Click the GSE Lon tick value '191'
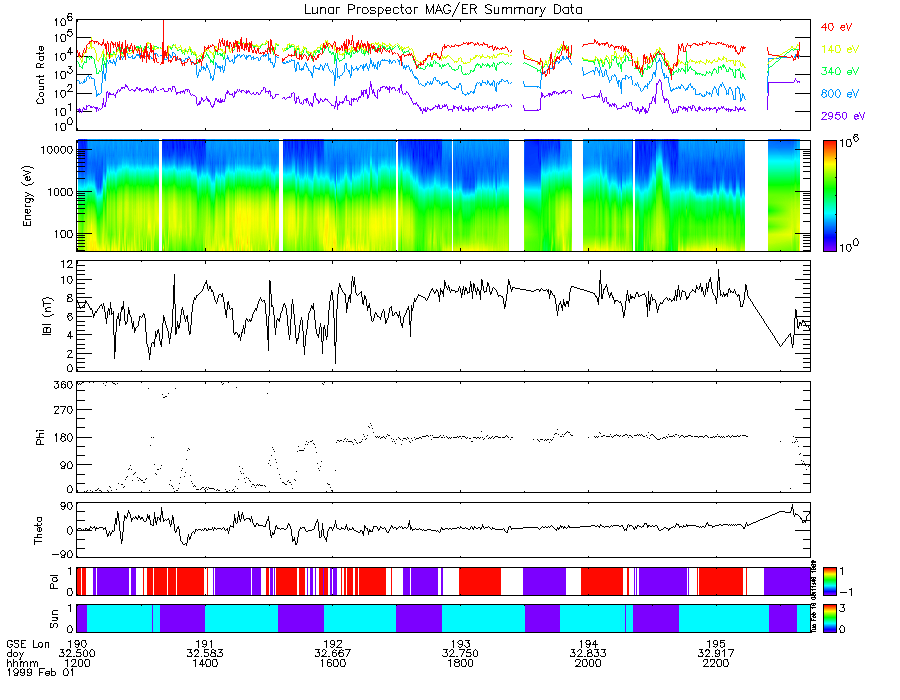Screen dimensions: 900x700 [x=205, y=644]
